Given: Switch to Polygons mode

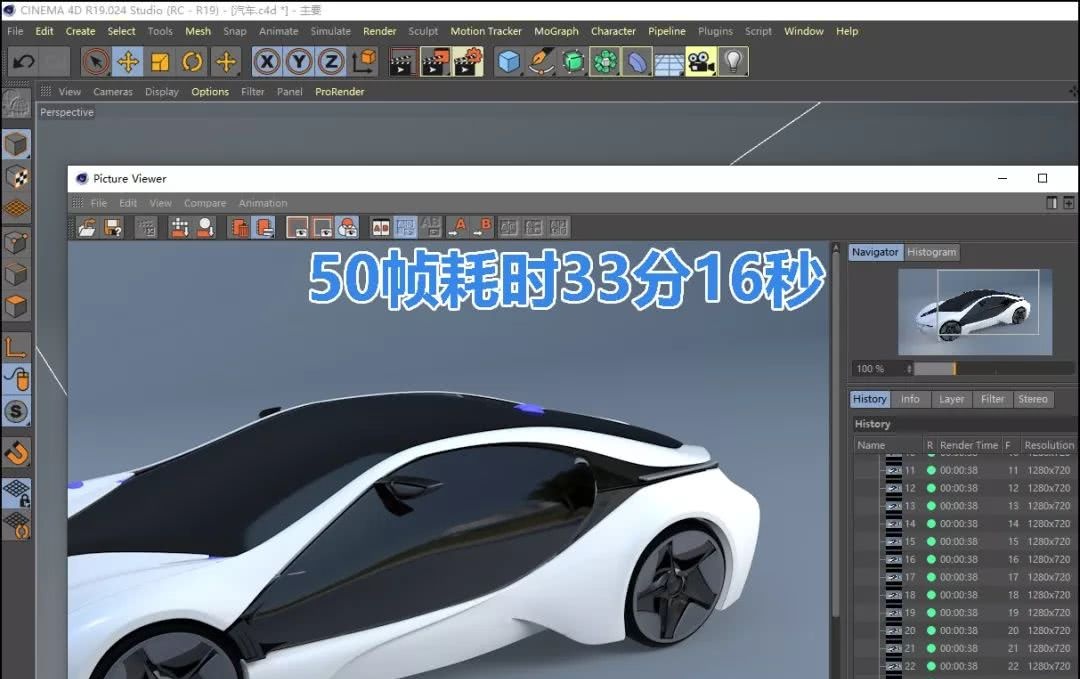Looking at the screenshot, I should [16, 306].
